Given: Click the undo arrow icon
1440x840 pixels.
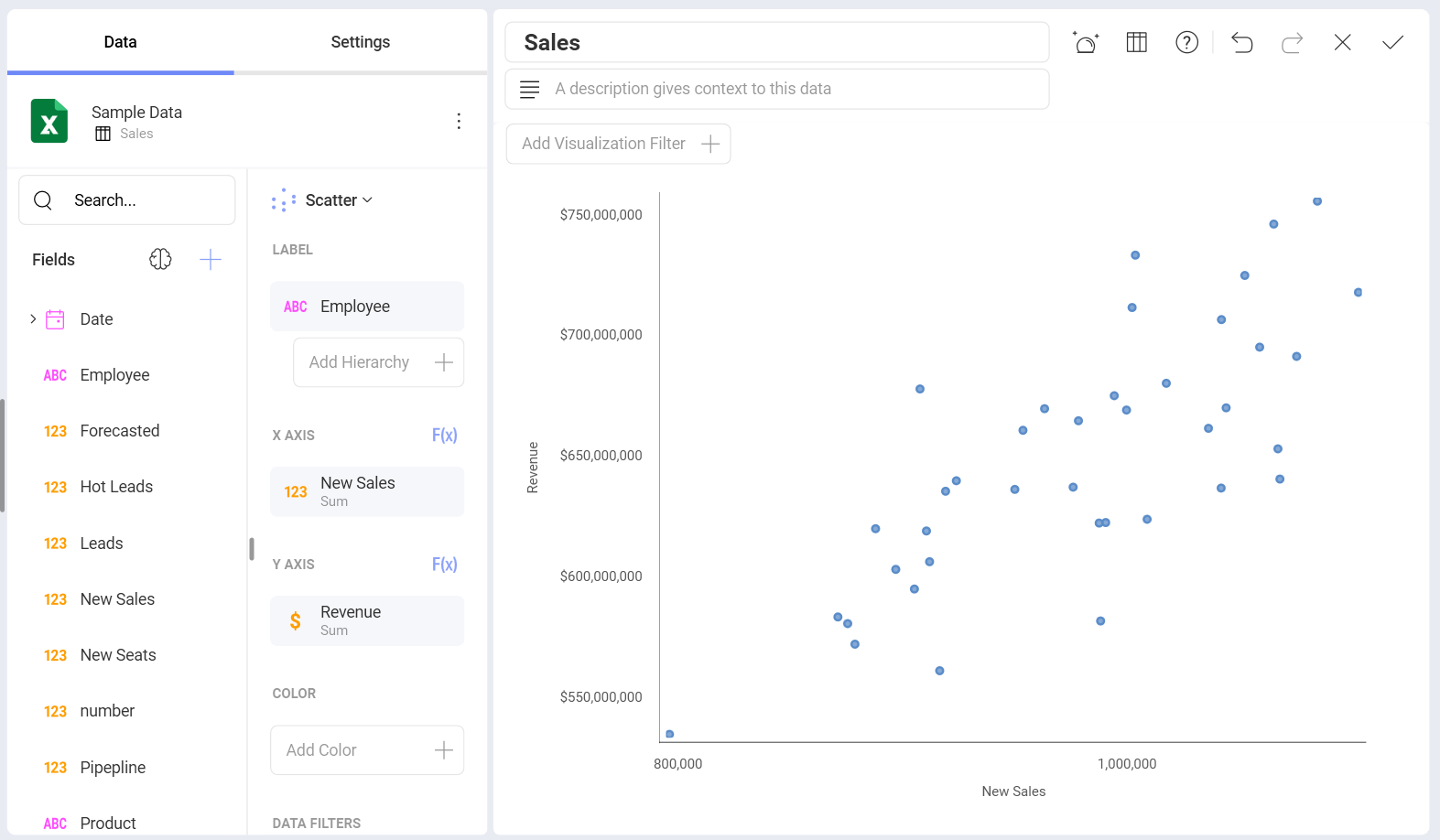Looking at the screenshot, I should (x=1242, y=42).
